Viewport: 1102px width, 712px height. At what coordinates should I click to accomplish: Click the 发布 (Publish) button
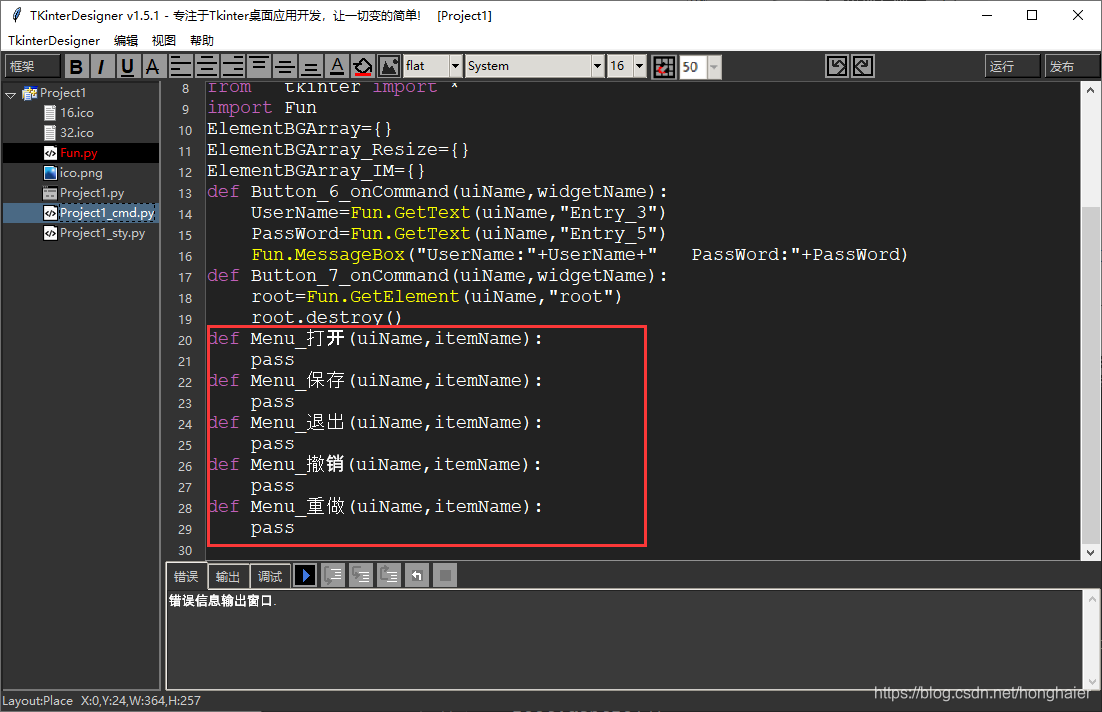pyautogui.click(x=1071, y=66)
